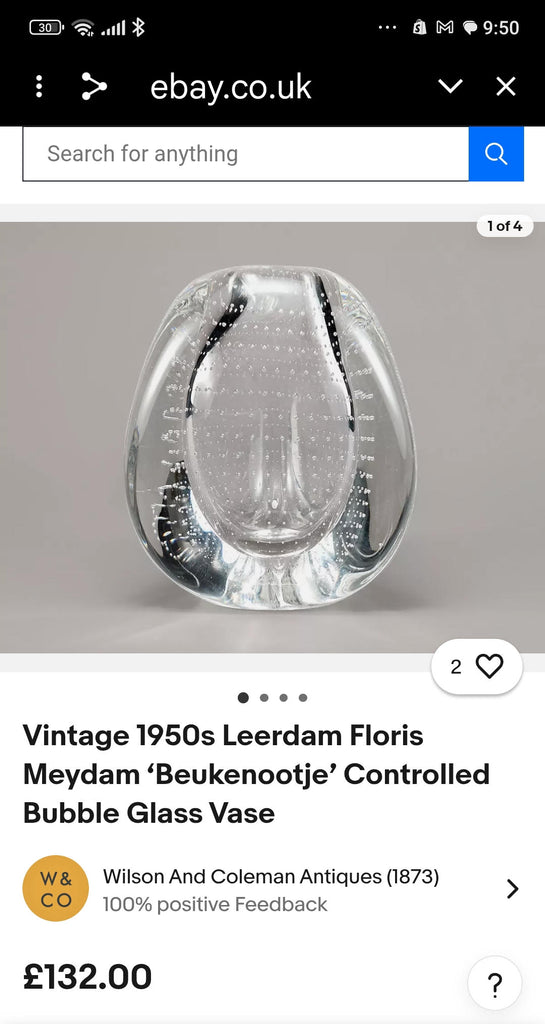
Task: Add item to watchlist via heart icon
Action: 489,666
